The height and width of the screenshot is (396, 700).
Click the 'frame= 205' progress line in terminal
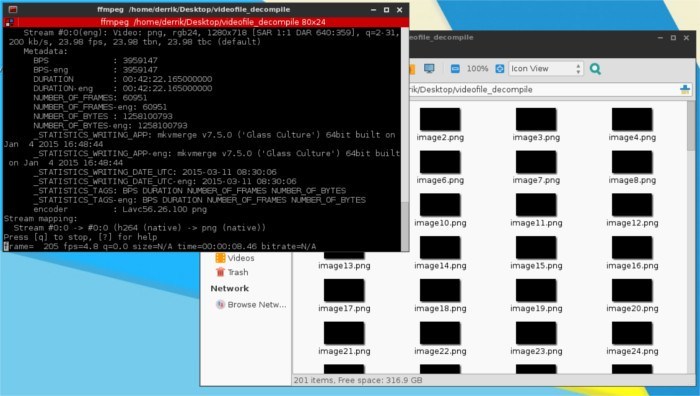(160, 246)
